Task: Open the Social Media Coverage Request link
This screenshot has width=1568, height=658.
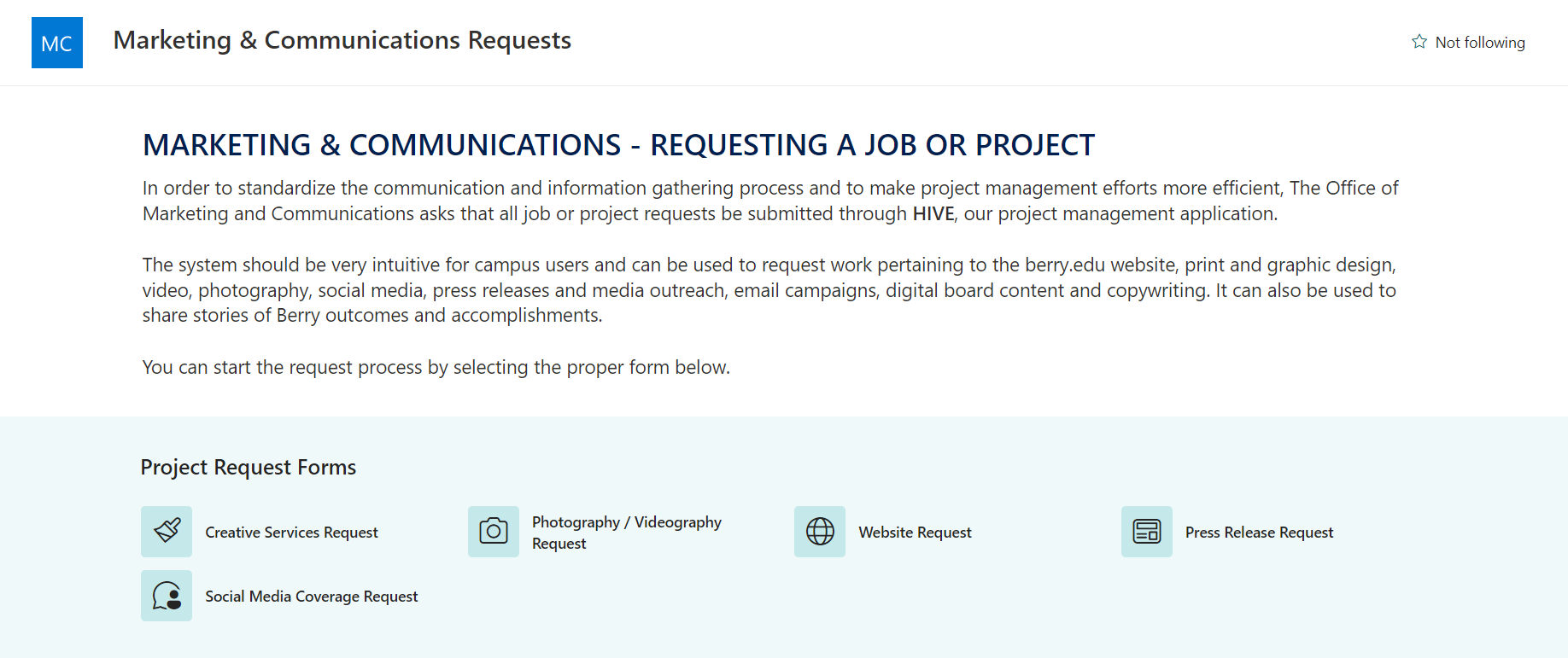Action: click(x=312, y=597)
